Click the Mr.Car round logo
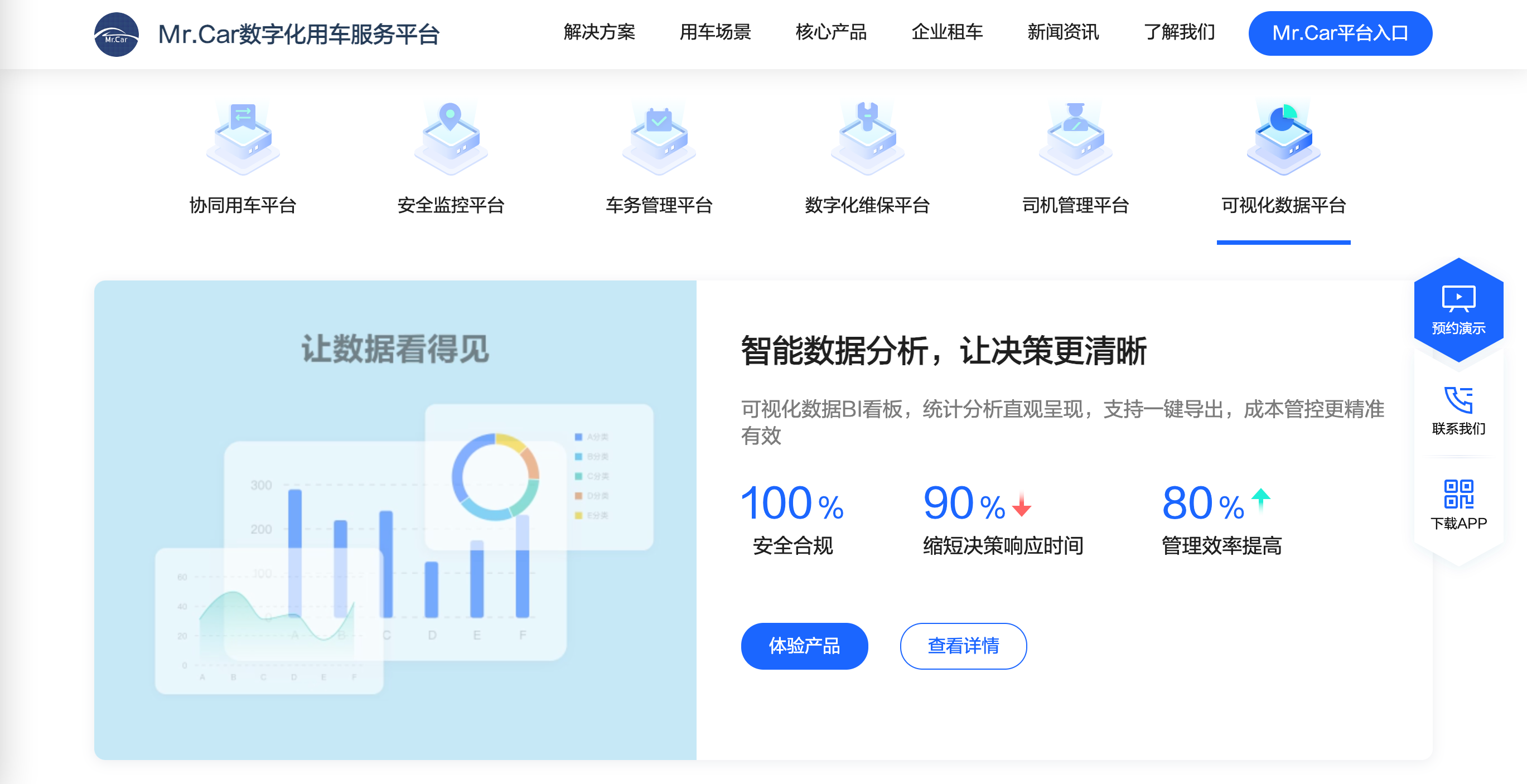 click(x=116, y=35)
